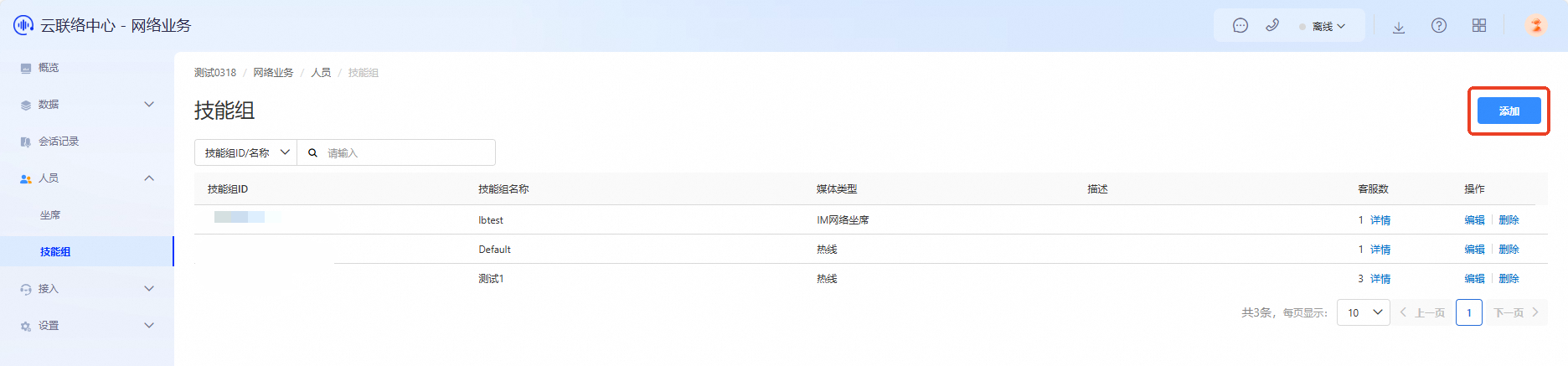Focus the 请输入 search field
Viewport: 1568px width, 366px height.
coord(396,152)
